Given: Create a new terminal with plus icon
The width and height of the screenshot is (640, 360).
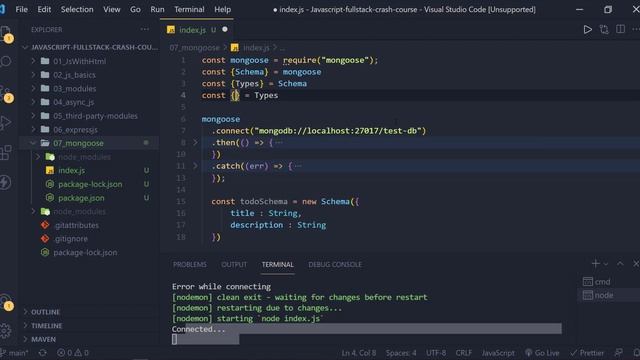Looking at the screenshot, I should pos(595,264).
